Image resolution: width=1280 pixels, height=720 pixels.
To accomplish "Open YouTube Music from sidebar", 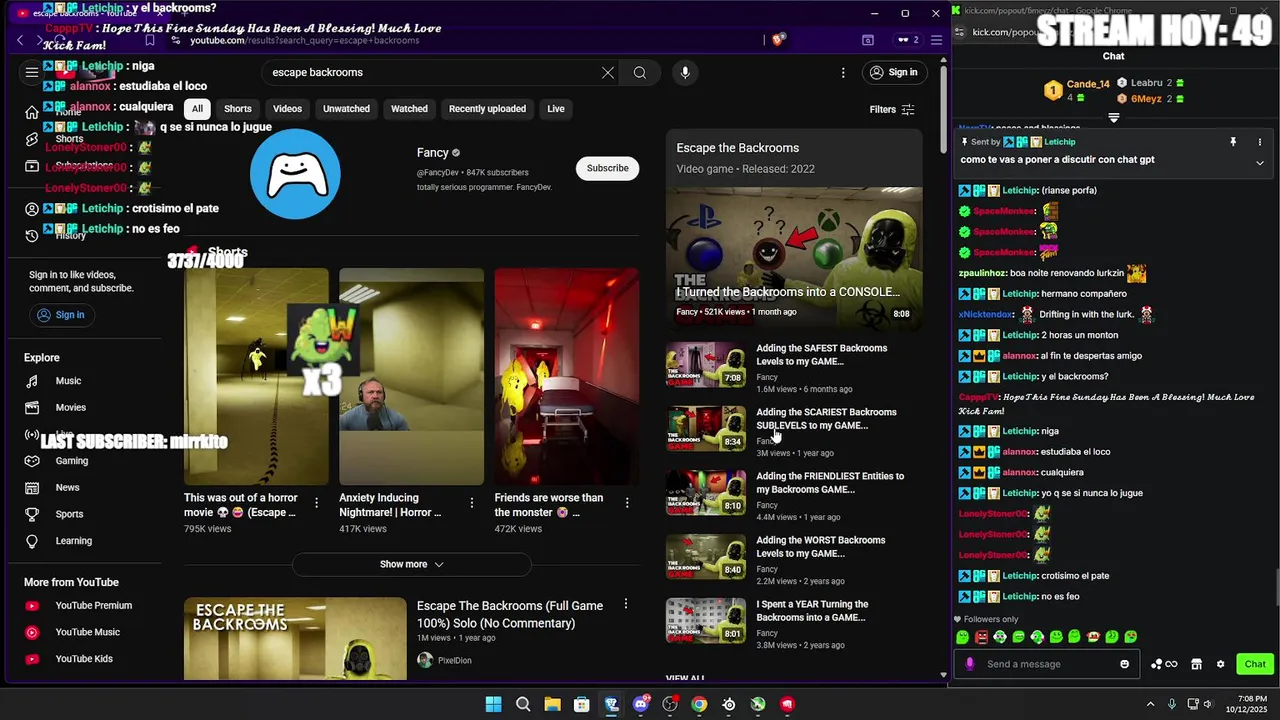I will coord(88,632).
